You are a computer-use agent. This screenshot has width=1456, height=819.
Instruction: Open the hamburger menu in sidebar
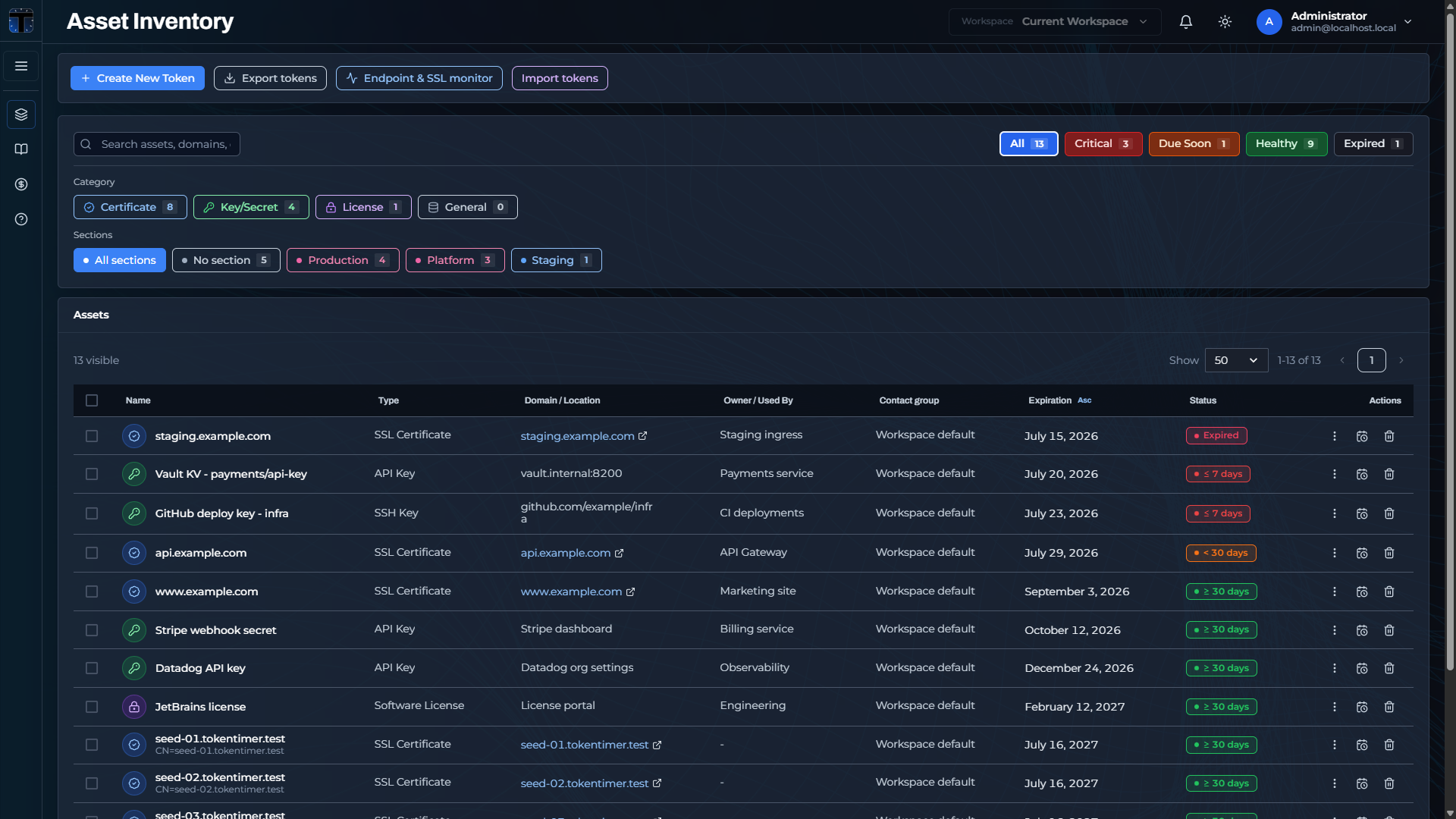(21, 66)
